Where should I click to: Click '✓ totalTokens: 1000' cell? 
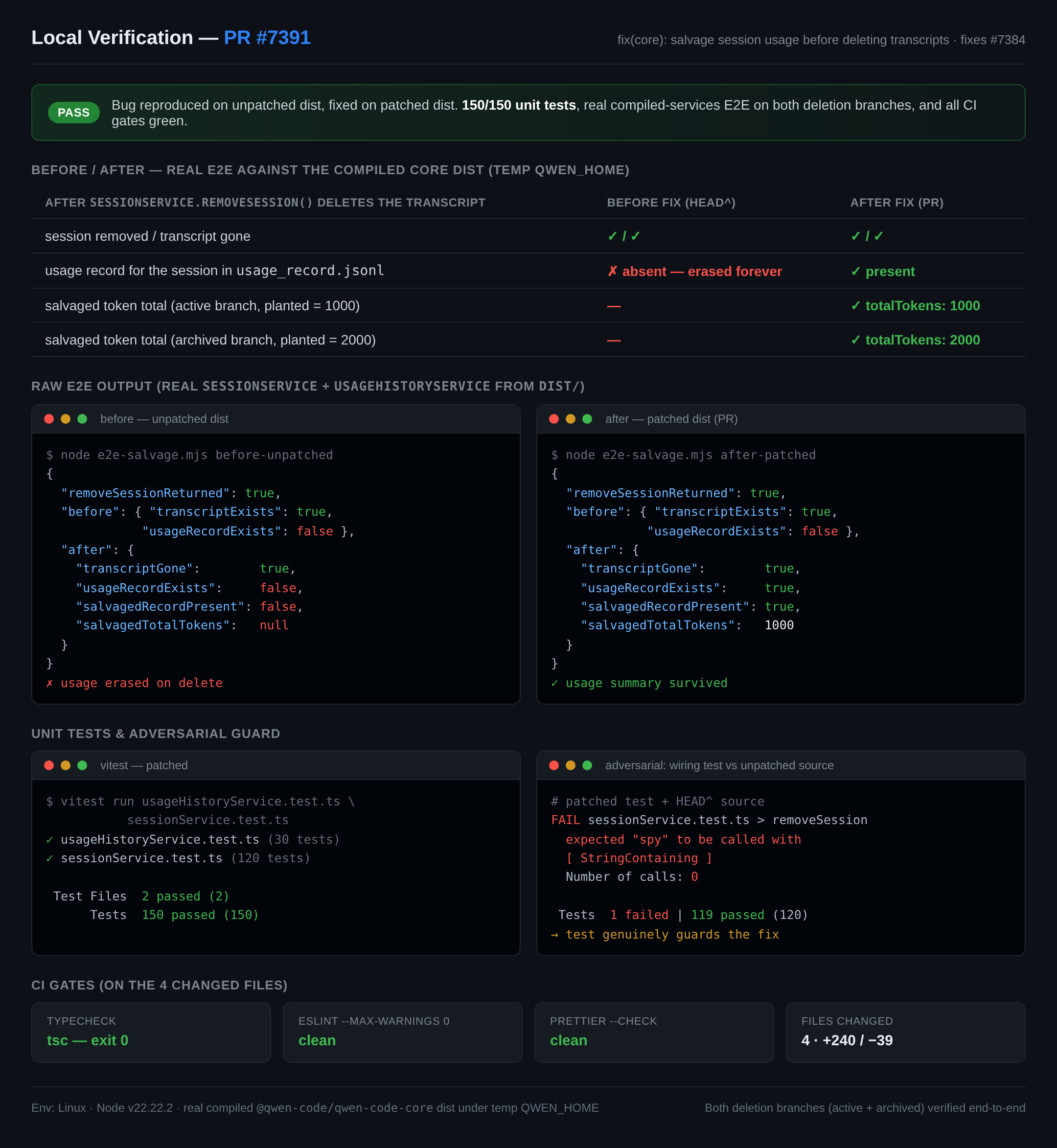click(x=915, y=305)
